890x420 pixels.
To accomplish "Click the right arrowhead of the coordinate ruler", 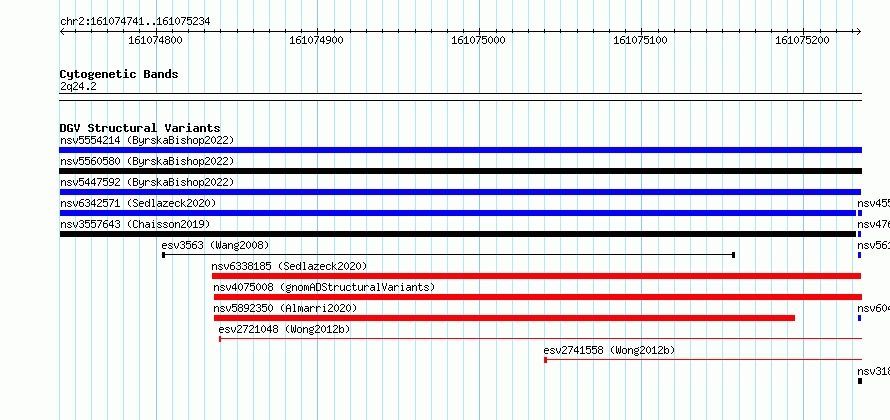I will tap(859, 31).
